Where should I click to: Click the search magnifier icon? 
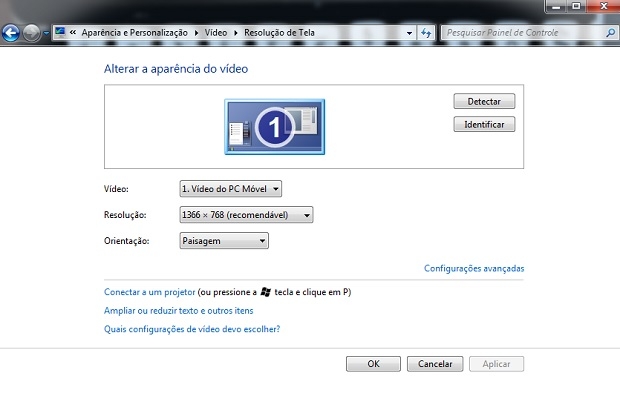click(611, 33)
